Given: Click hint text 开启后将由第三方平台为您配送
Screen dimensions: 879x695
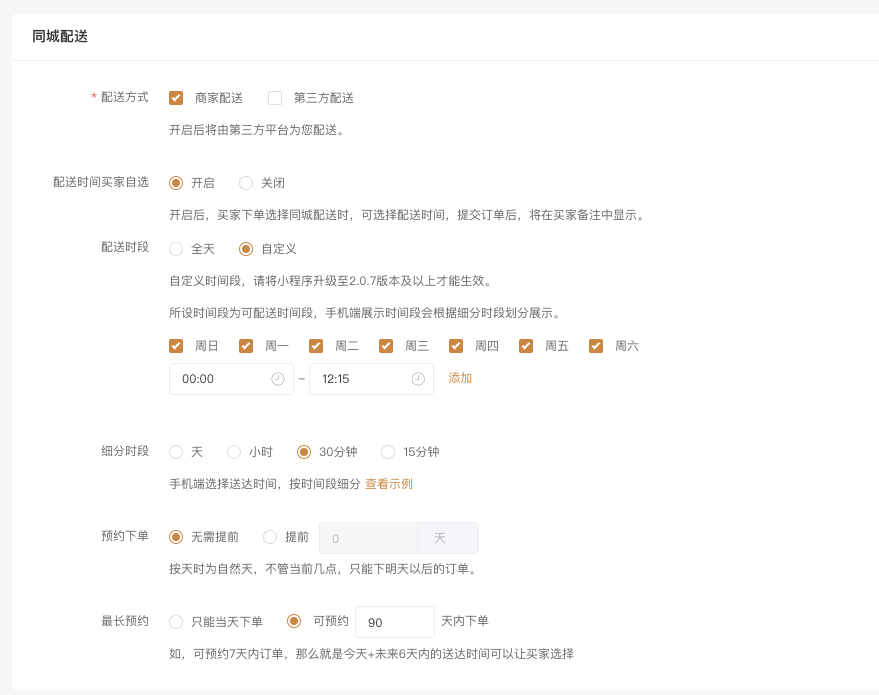Looking at the screenshot, I should click(x=257, y=130).
